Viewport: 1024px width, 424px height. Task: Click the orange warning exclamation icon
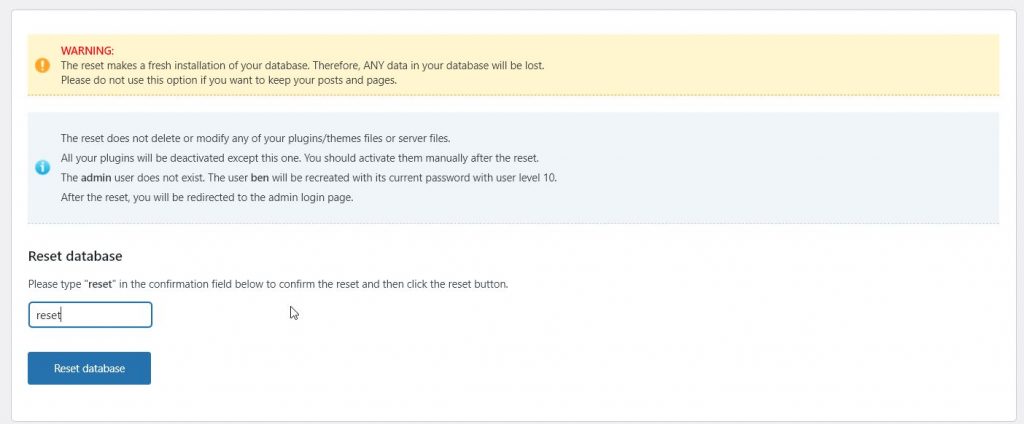[x=42, y=65]
